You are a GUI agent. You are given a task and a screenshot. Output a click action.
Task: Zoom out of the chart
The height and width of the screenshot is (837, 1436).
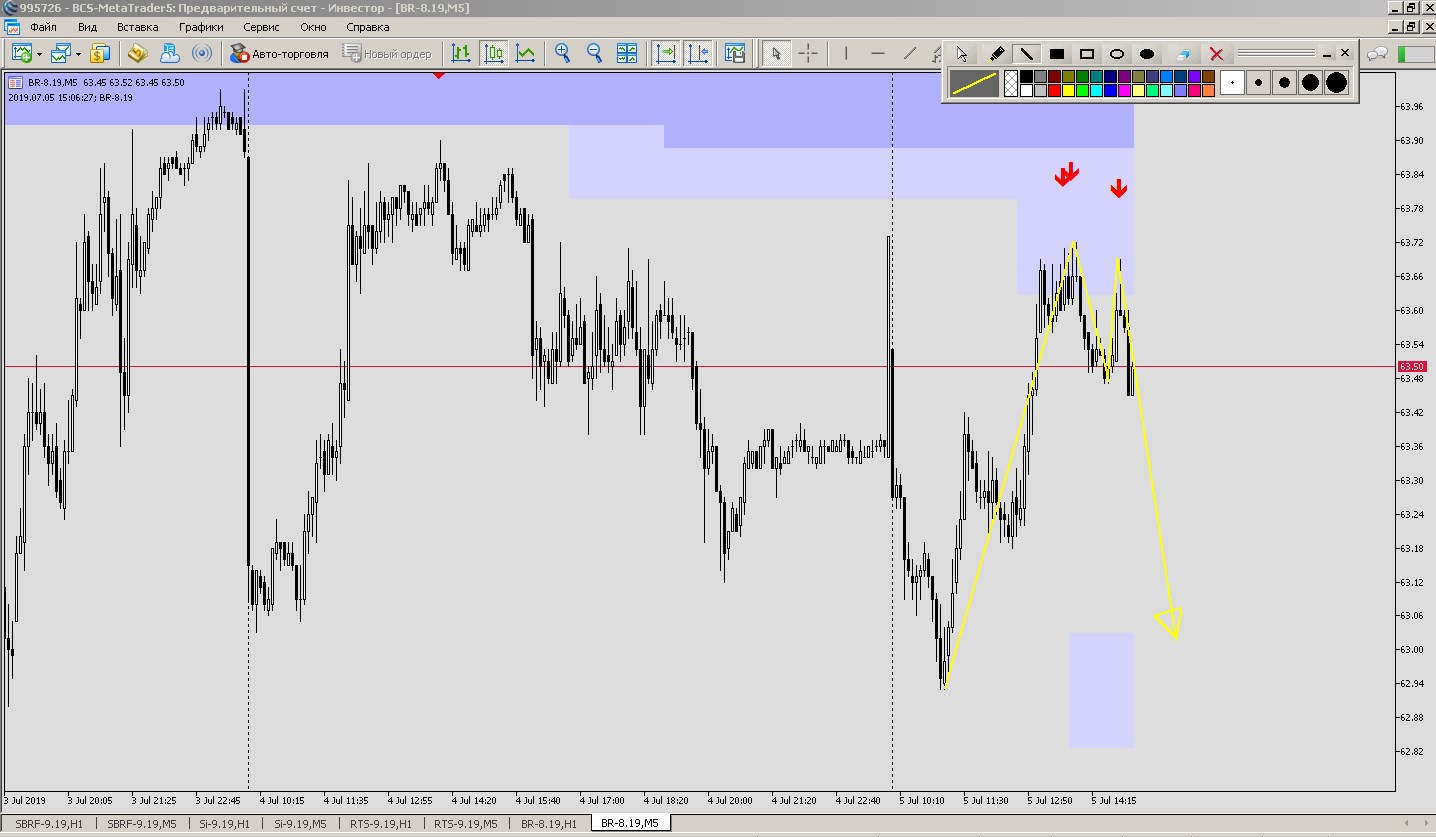tap(594, 53)
